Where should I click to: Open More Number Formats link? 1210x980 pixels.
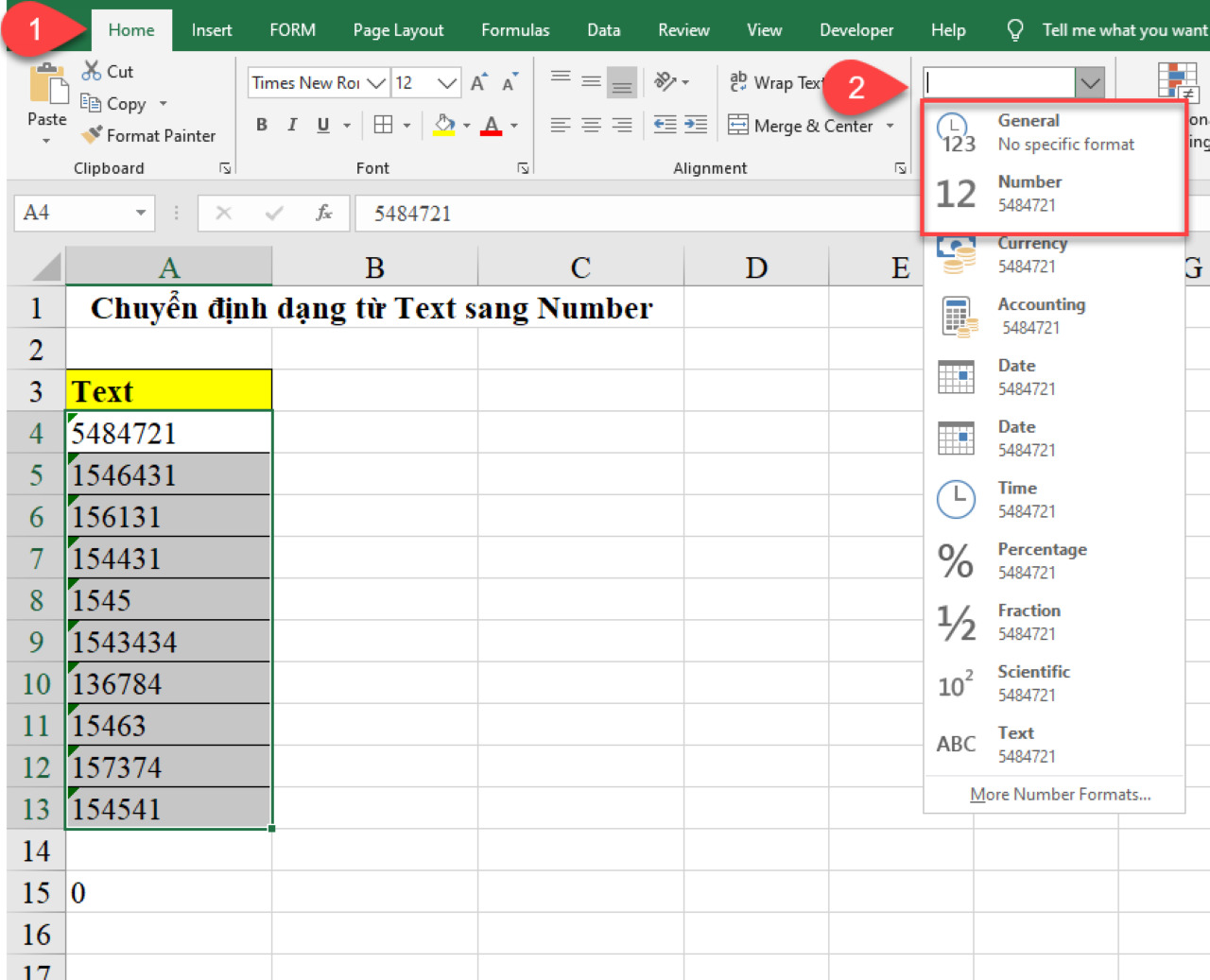1060,795
